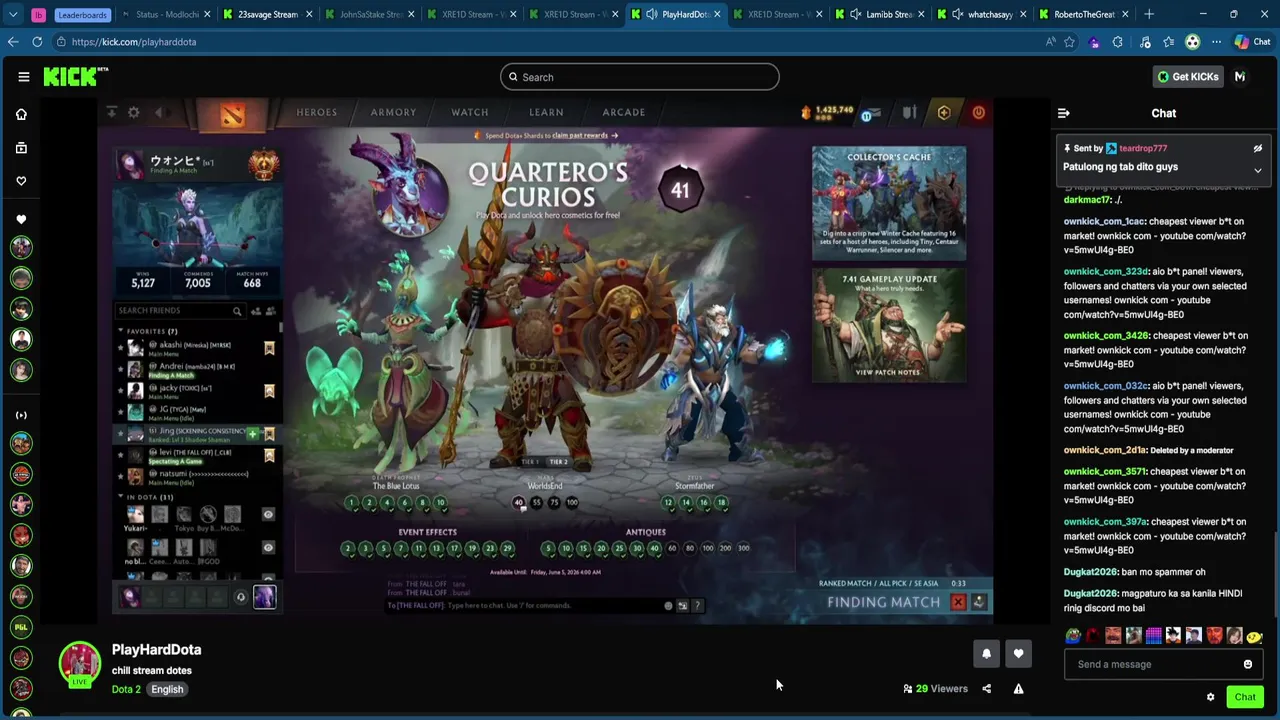1280x720 pixels.
Task: Collapse the Favorites friends group
Action: pos(121,331)
